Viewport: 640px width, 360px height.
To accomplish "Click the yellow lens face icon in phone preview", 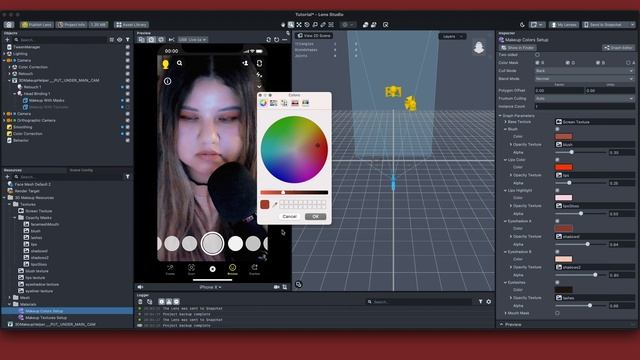I will pos(165,64).
